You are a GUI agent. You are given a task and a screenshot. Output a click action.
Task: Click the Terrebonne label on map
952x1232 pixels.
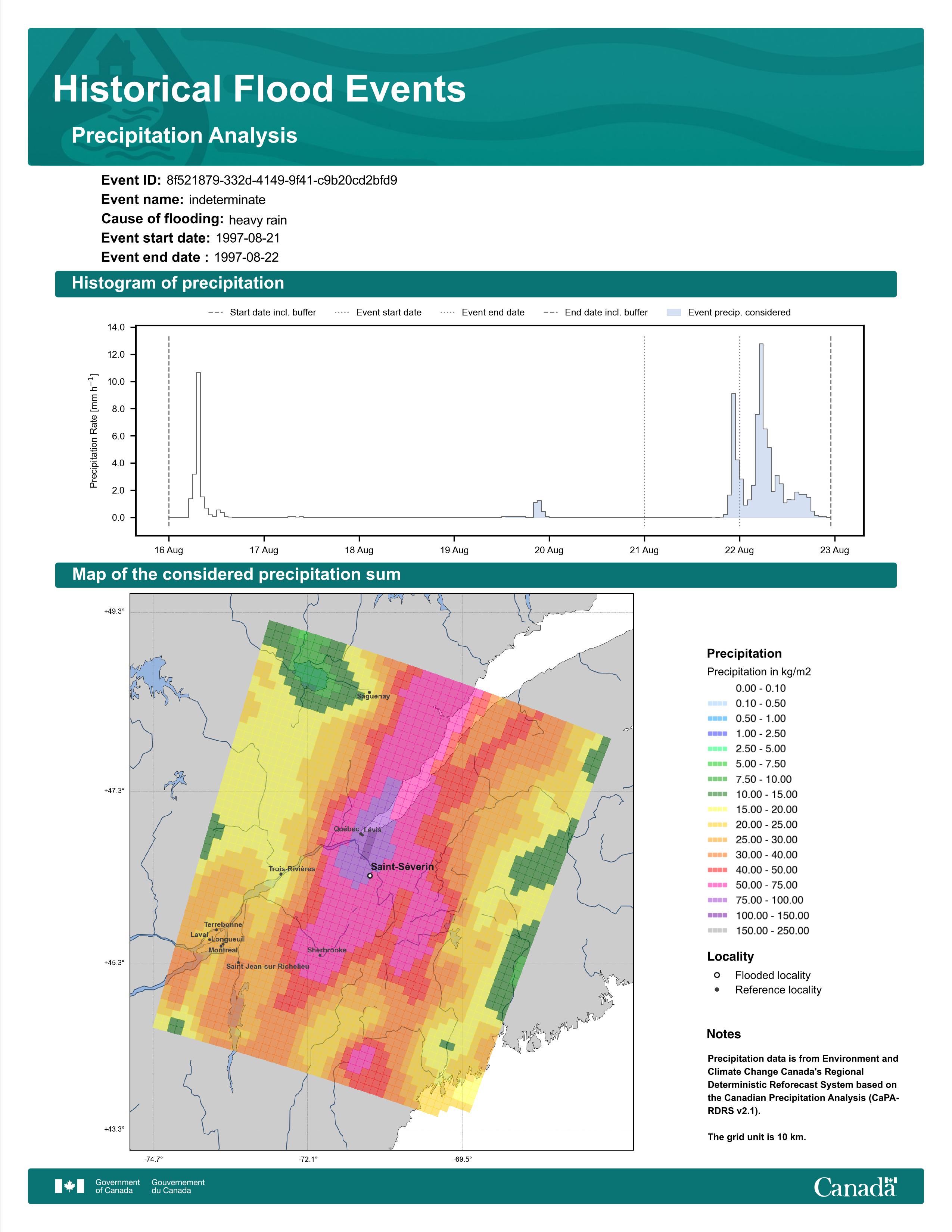click(223, 925)
